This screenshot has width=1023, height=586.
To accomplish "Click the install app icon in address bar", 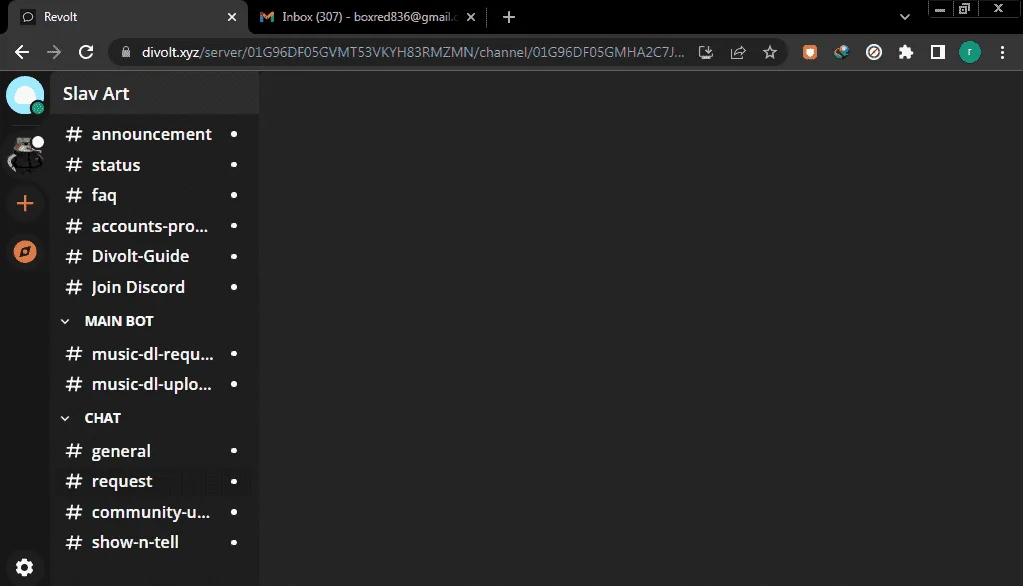I will (705, 52).
